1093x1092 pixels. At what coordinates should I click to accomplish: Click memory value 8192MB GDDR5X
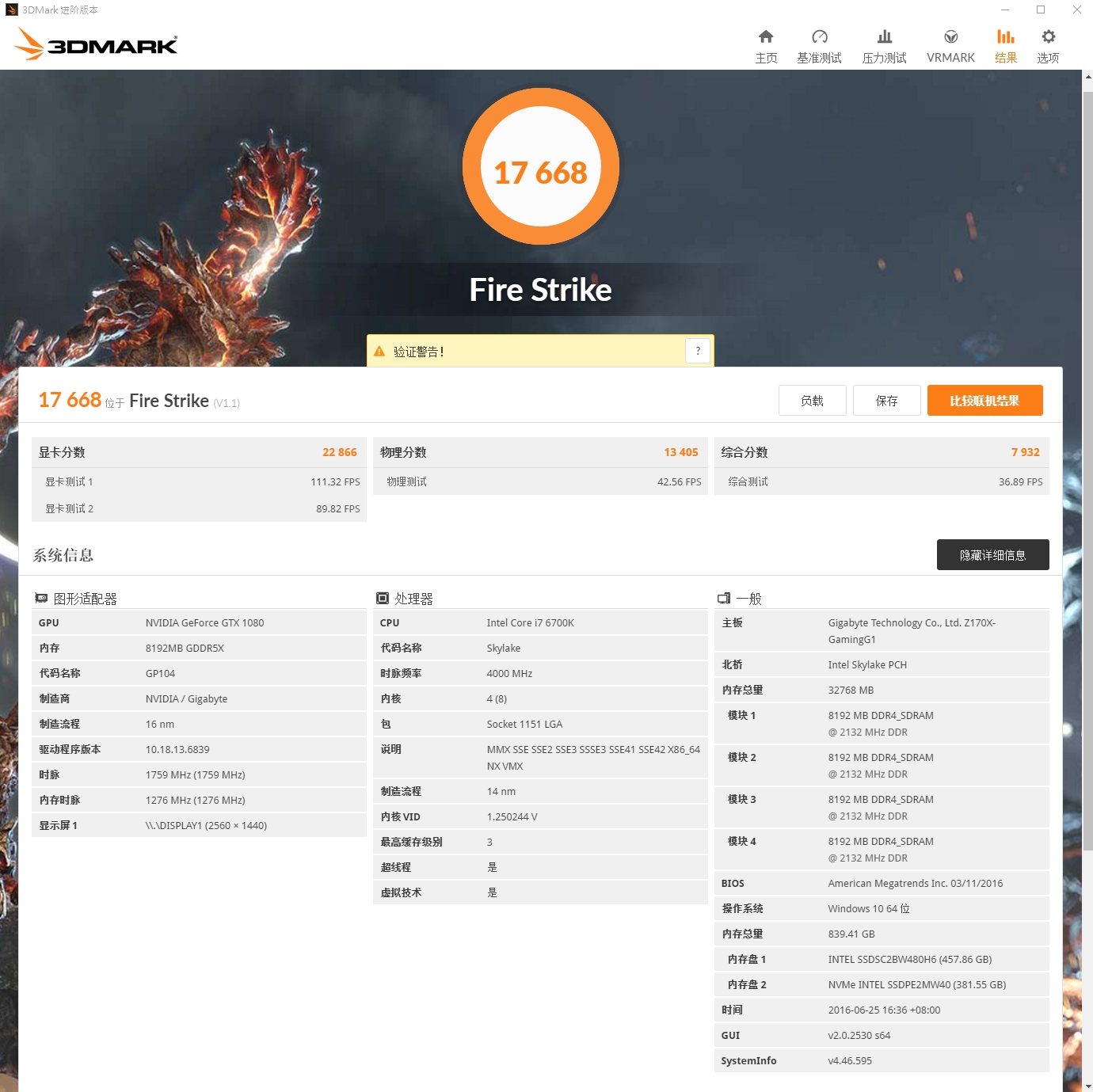(185, 648)
